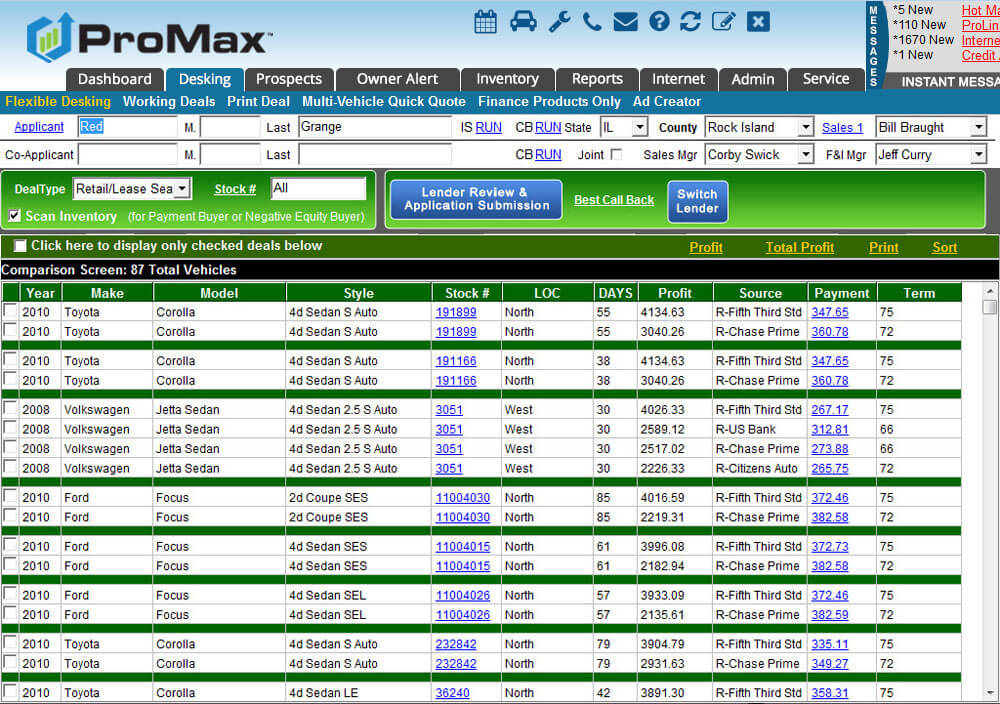
Task: Expand the Sales Mgr dropdown Corby Swick
Action: (806, 154)
